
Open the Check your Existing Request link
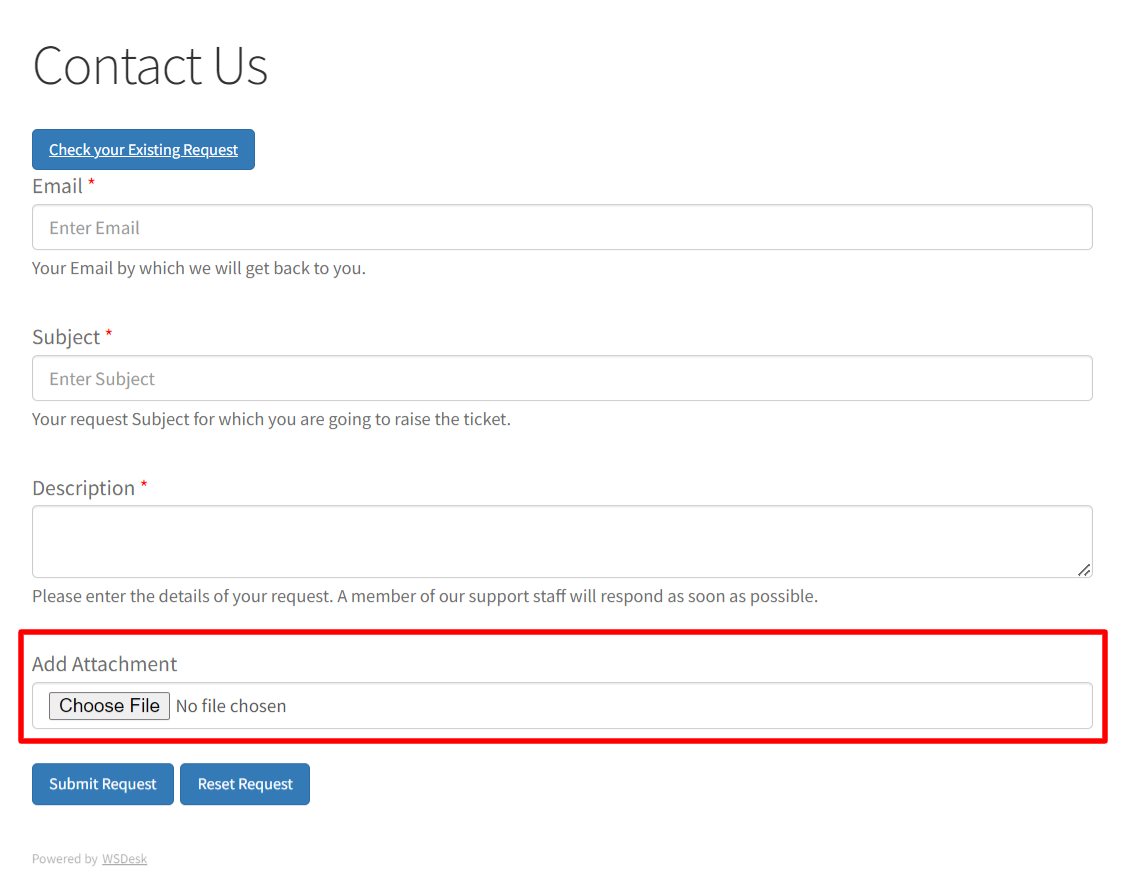(x=143, y=149)
